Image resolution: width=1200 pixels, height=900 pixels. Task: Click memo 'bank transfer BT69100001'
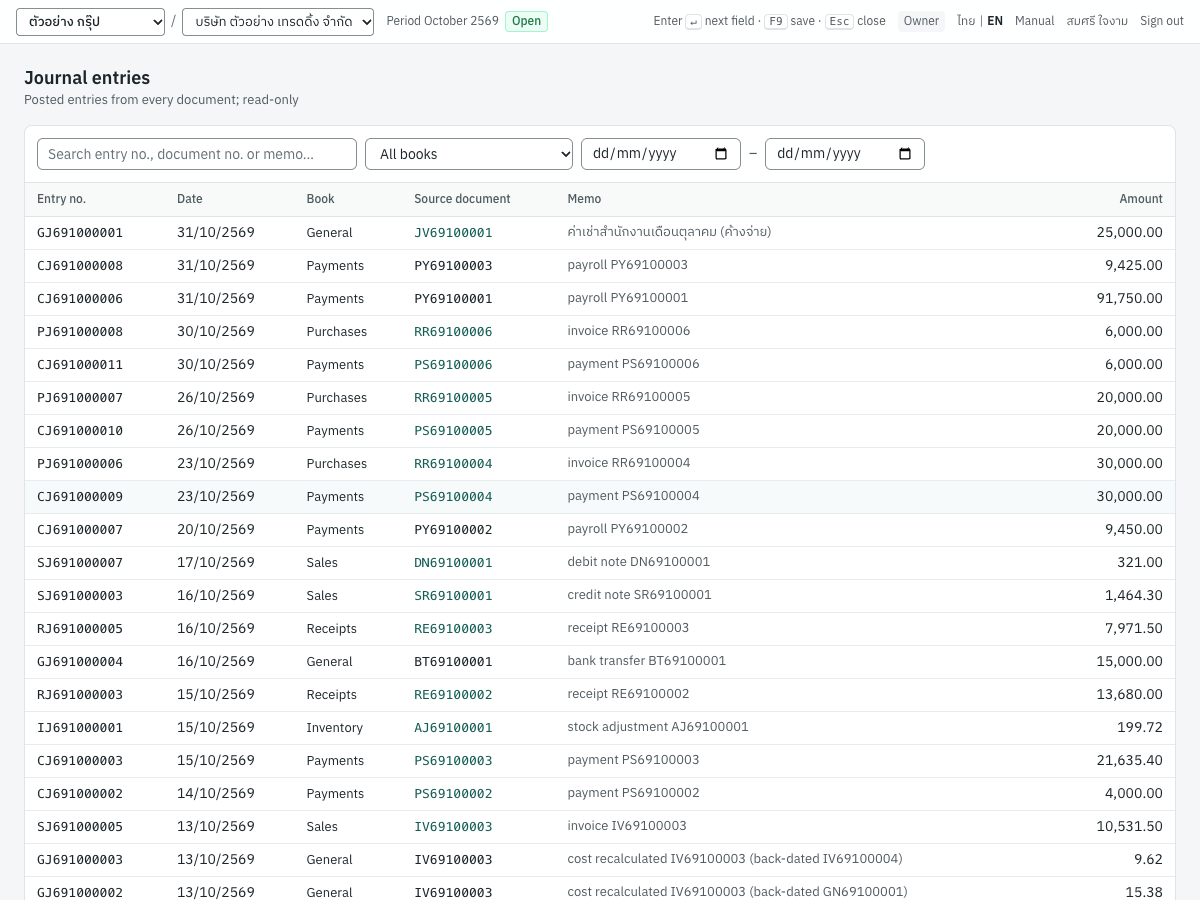click(647, 661)
